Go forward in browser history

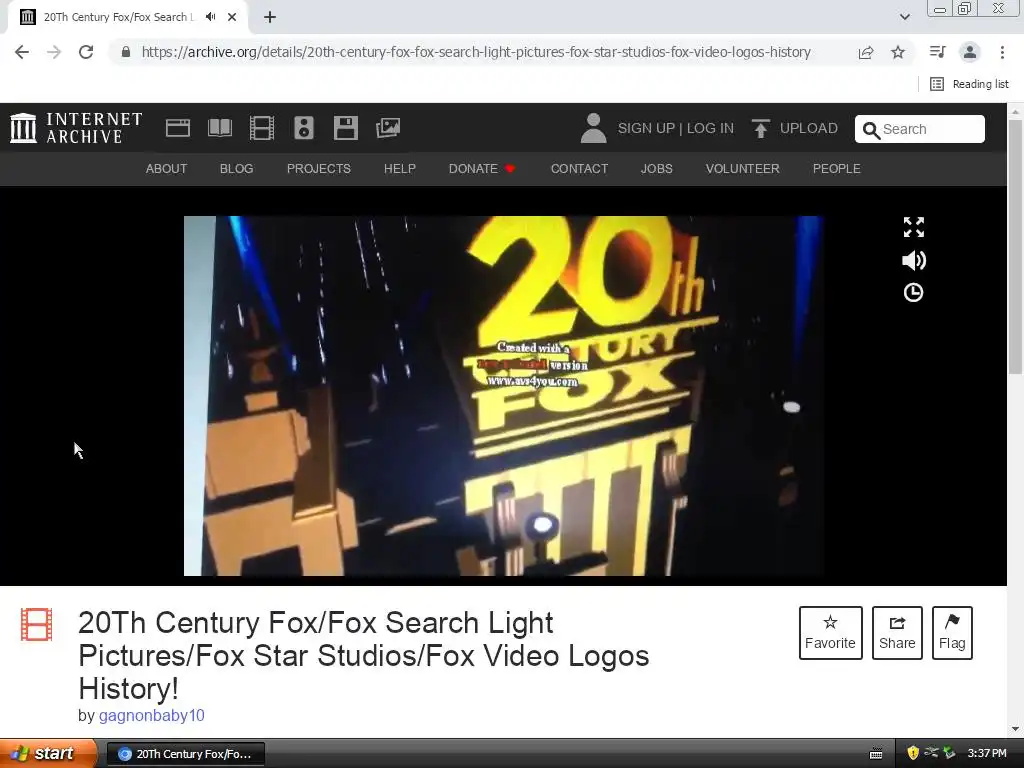54,52
